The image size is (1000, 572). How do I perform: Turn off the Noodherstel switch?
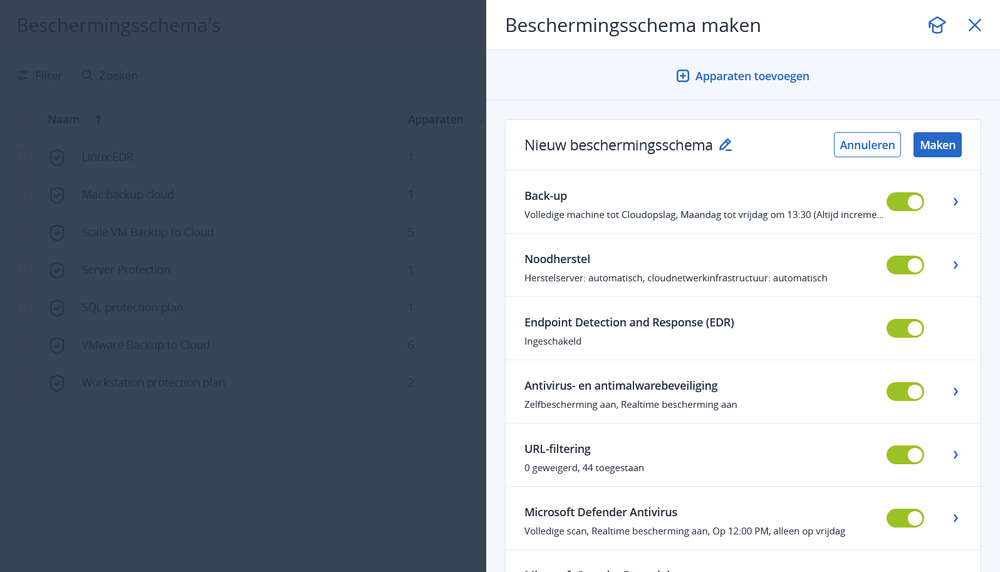(905, 265)
